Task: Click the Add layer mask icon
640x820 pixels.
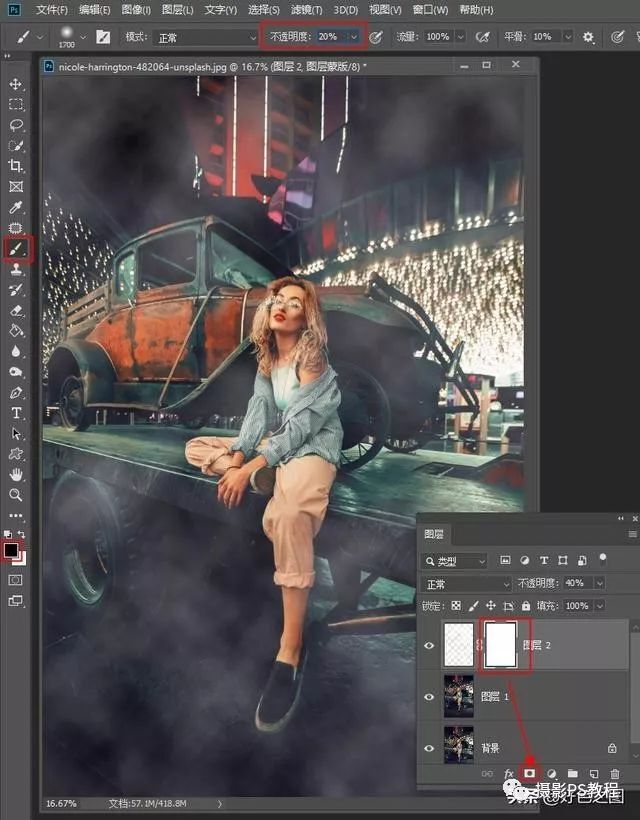Action: tap(530, 773)
